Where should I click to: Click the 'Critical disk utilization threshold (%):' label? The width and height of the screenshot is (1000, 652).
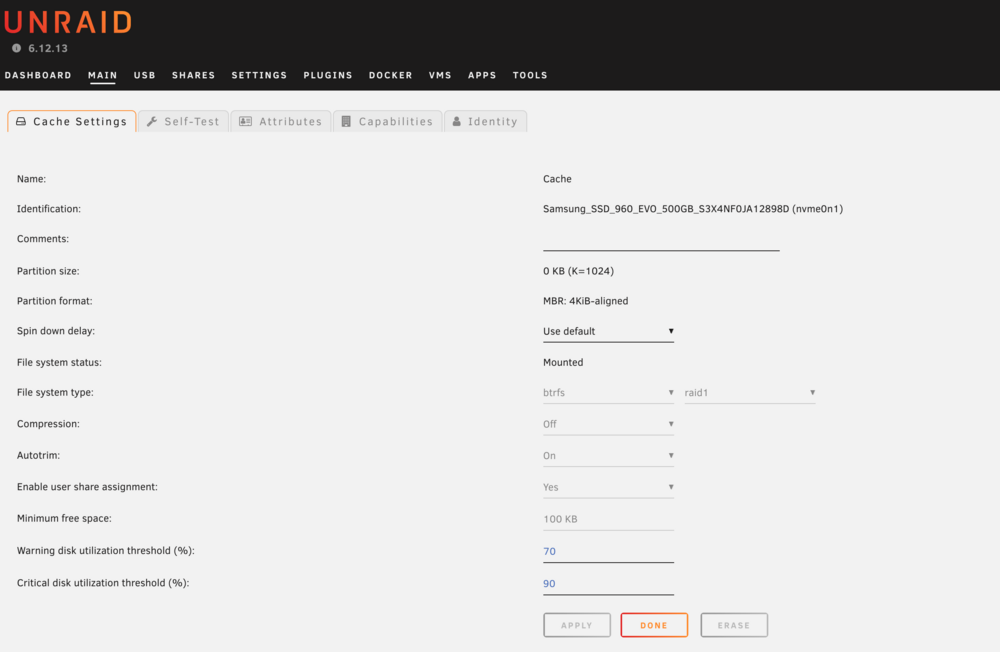pos(103,583)
